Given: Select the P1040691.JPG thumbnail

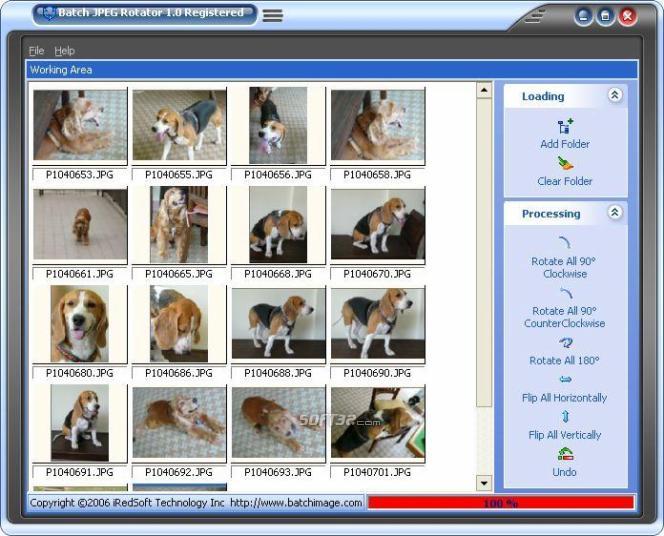Looking at the screenshot, I should pyautogui.click(x=80, y=423).
